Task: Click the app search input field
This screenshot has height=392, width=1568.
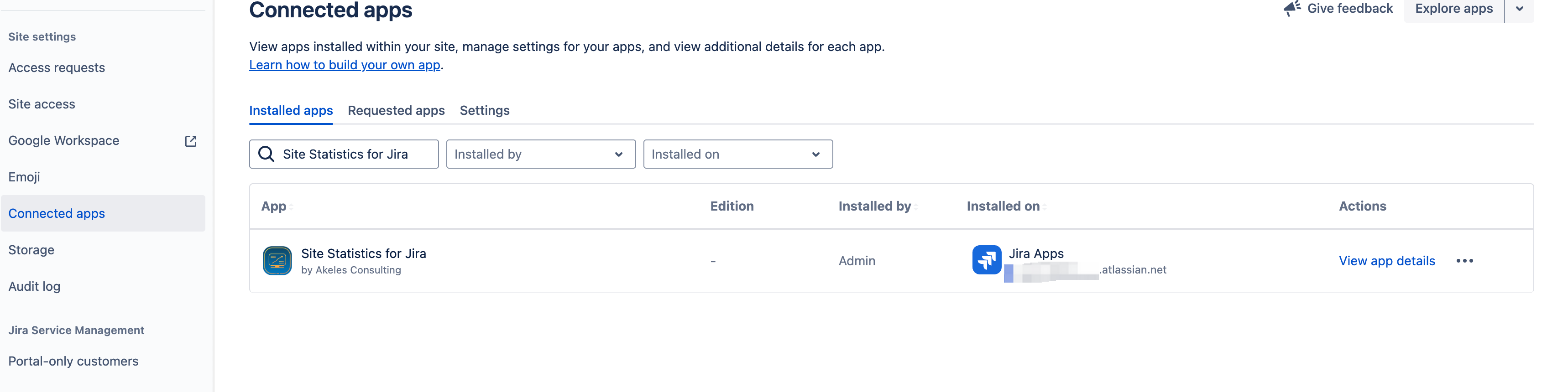Action: coord(356,155)
